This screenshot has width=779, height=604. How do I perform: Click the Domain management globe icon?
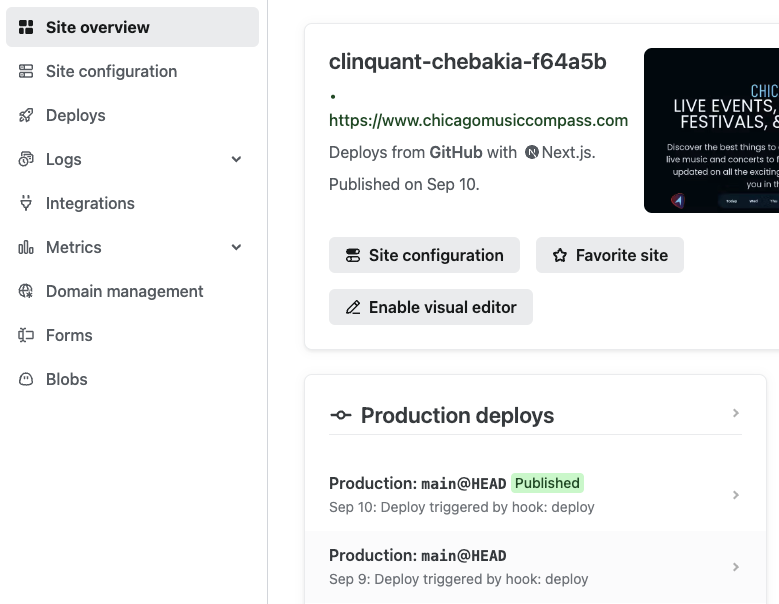pos(26,291)
